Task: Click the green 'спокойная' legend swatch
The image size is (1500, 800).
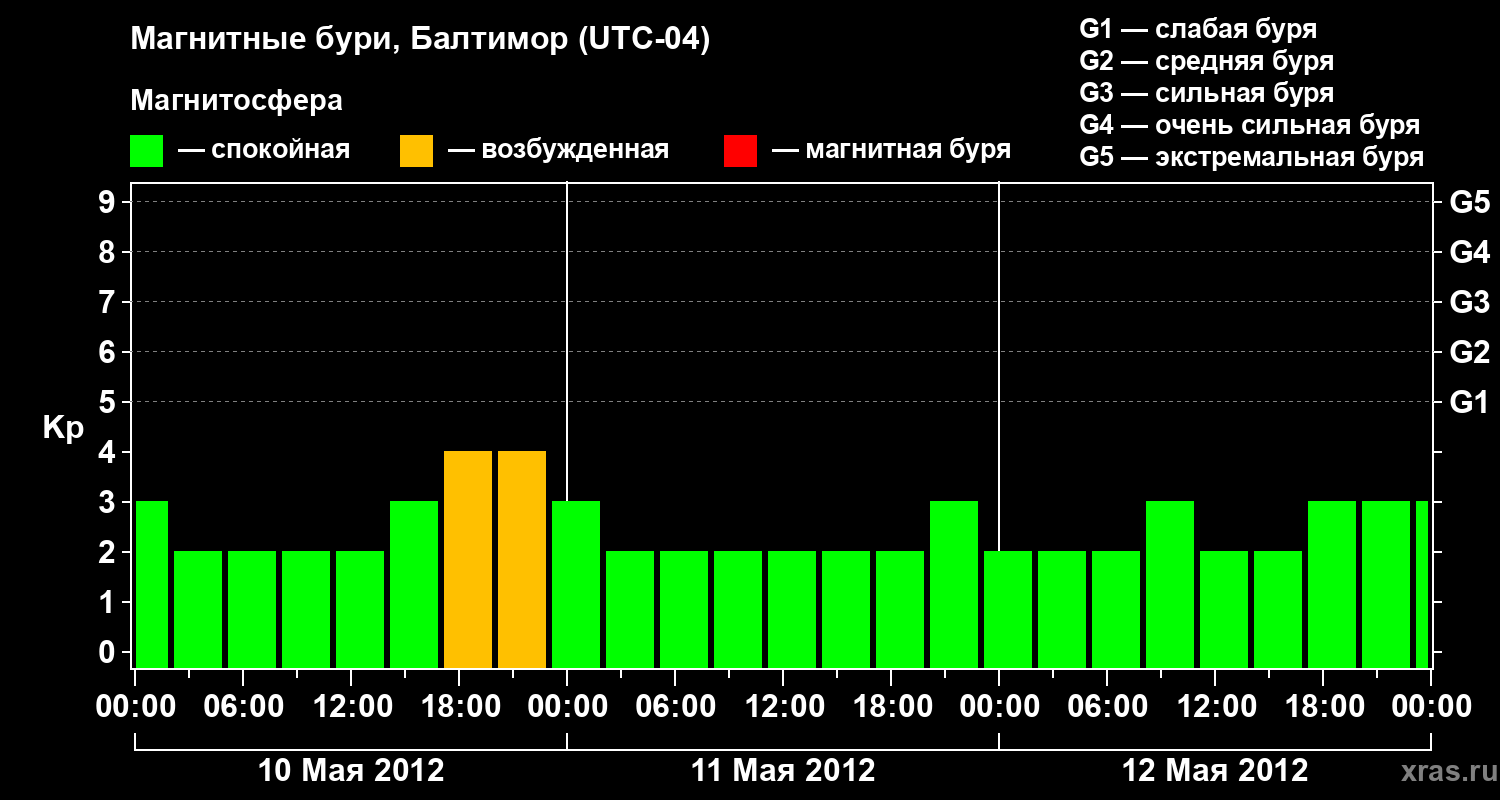Action: 147,151
